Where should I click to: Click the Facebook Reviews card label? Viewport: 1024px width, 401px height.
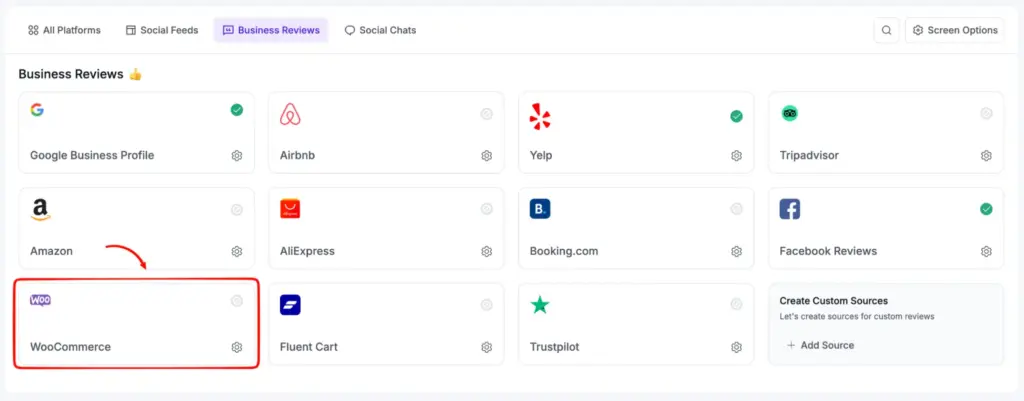[x=828, y=251]
